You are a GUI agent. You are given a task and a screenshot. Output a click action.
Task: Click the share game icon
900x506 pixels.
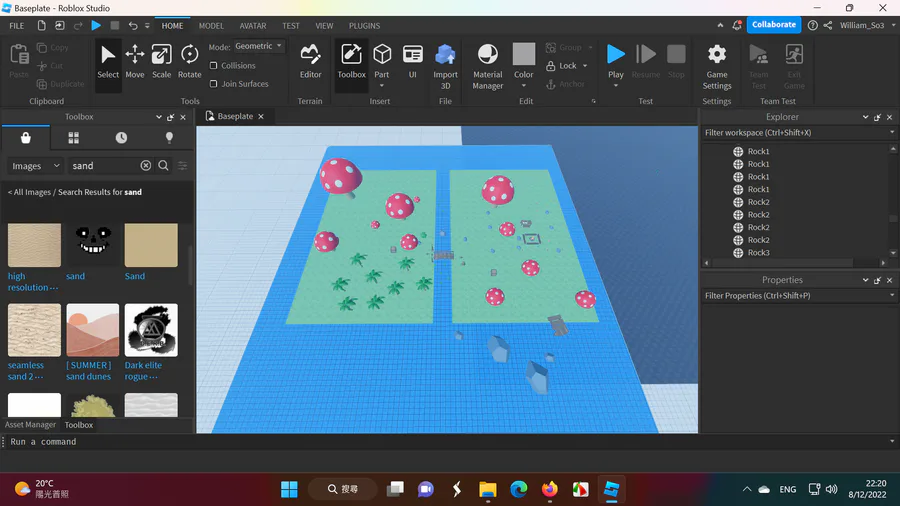coord(828,25)
